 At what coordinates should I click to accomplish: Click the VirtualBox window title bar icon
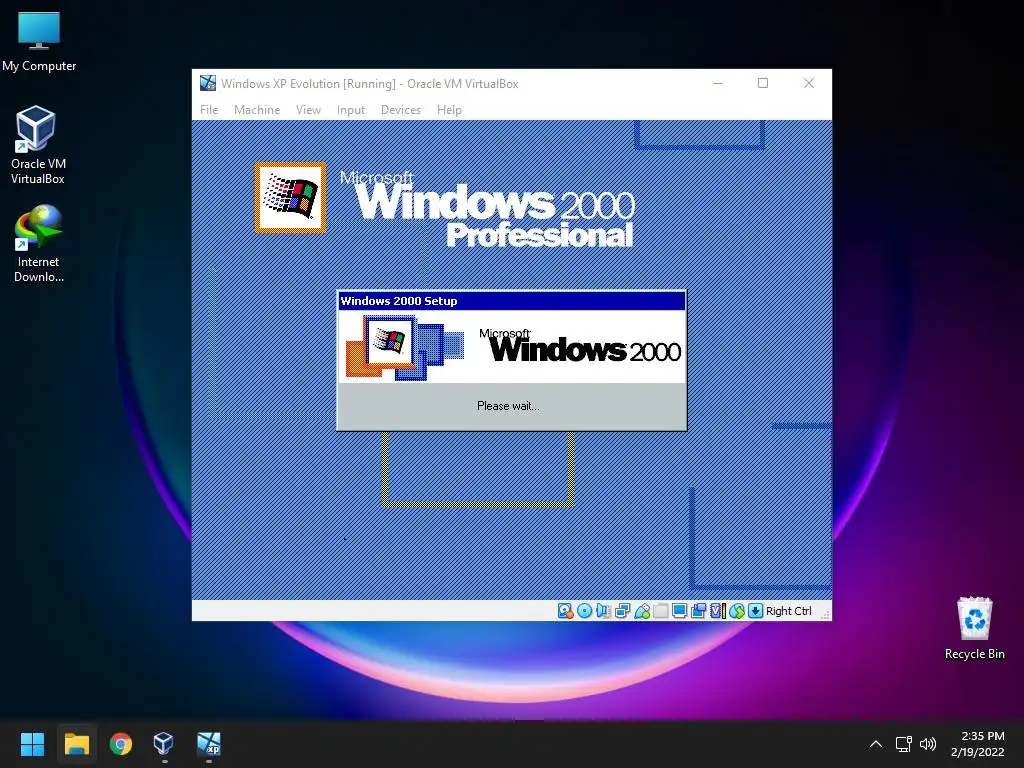pyautogui.click(x=208, y=83)
